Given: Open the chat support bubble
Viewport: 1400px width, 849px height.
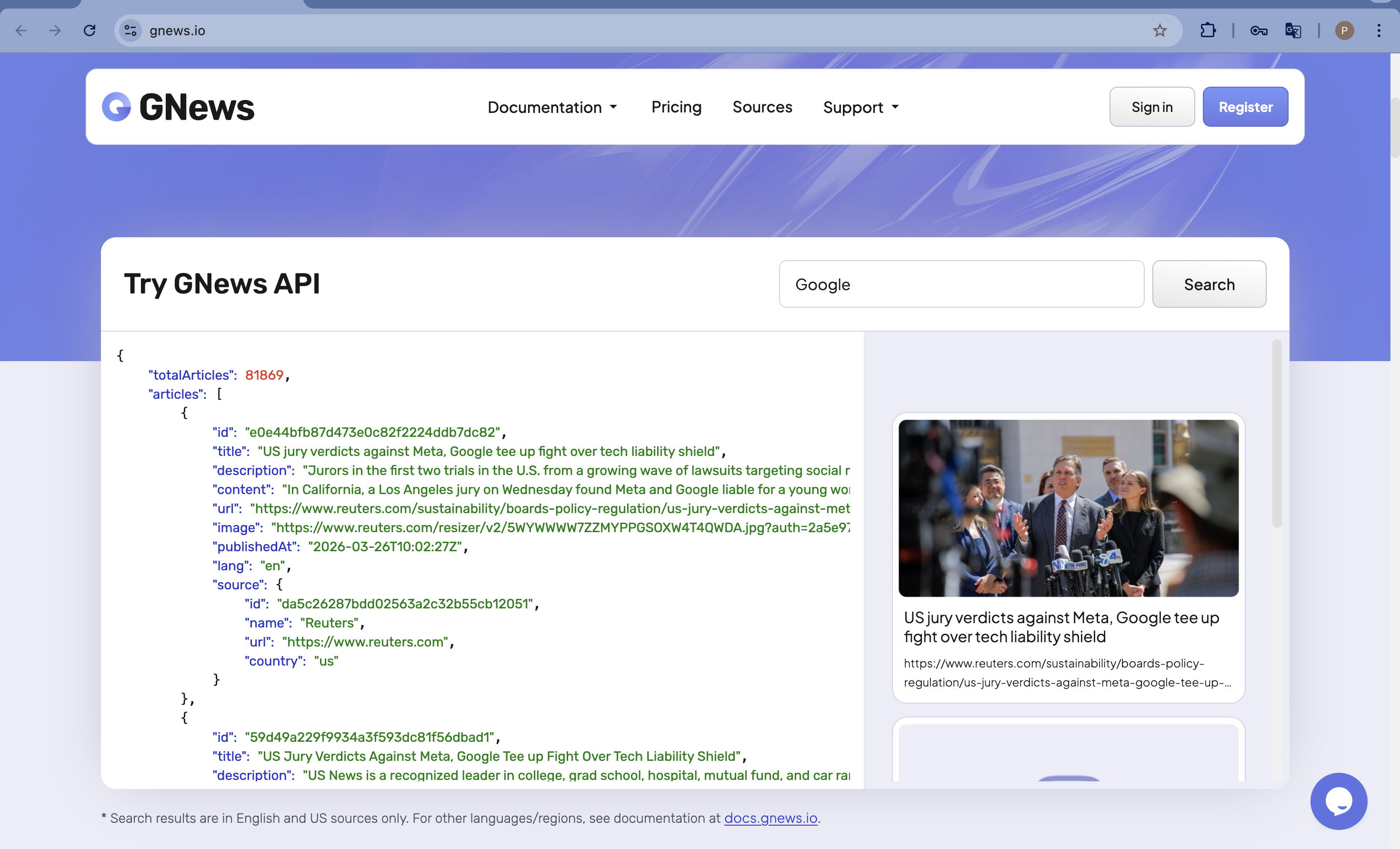Looking at the screenshot, I should tap(1339, 801).
